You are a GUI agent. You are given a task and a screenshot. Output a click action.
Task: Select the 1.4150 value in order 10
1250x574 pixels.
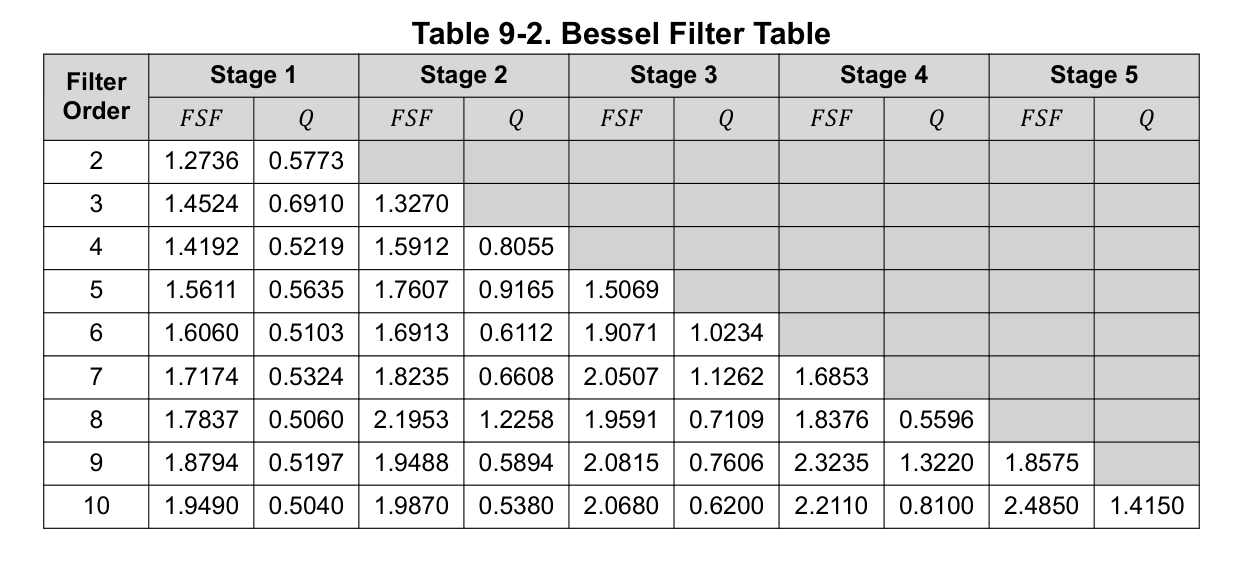click(1146, 506)
